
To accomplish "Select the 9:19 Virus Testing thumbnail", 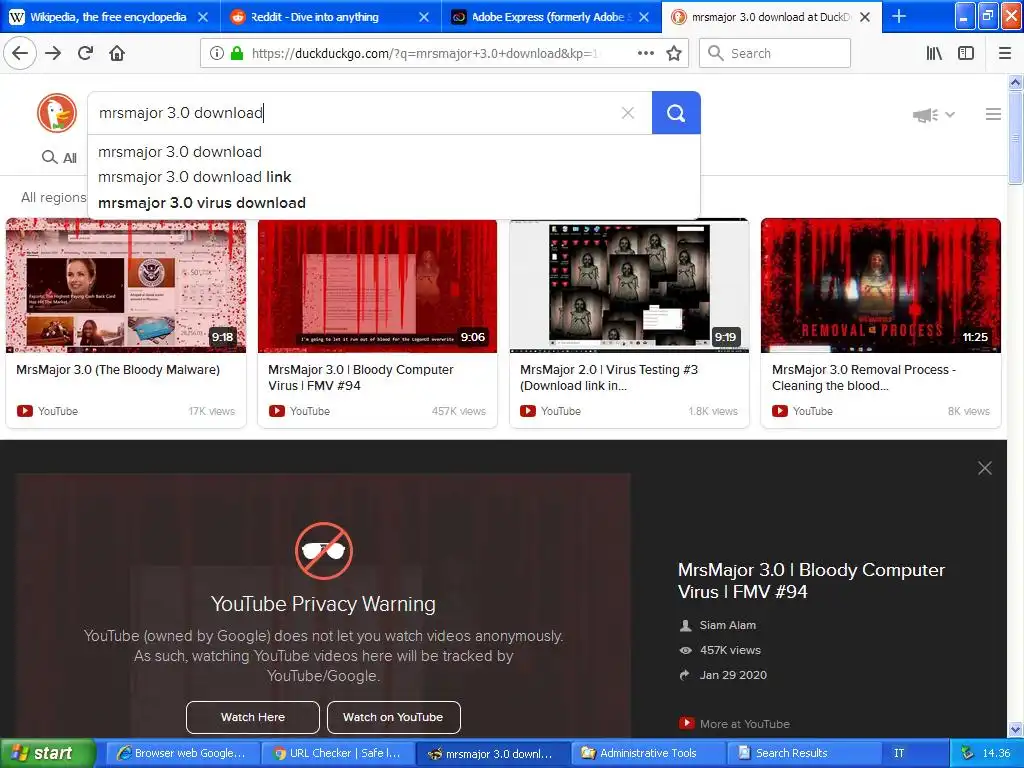I will (x=629, y=285).
